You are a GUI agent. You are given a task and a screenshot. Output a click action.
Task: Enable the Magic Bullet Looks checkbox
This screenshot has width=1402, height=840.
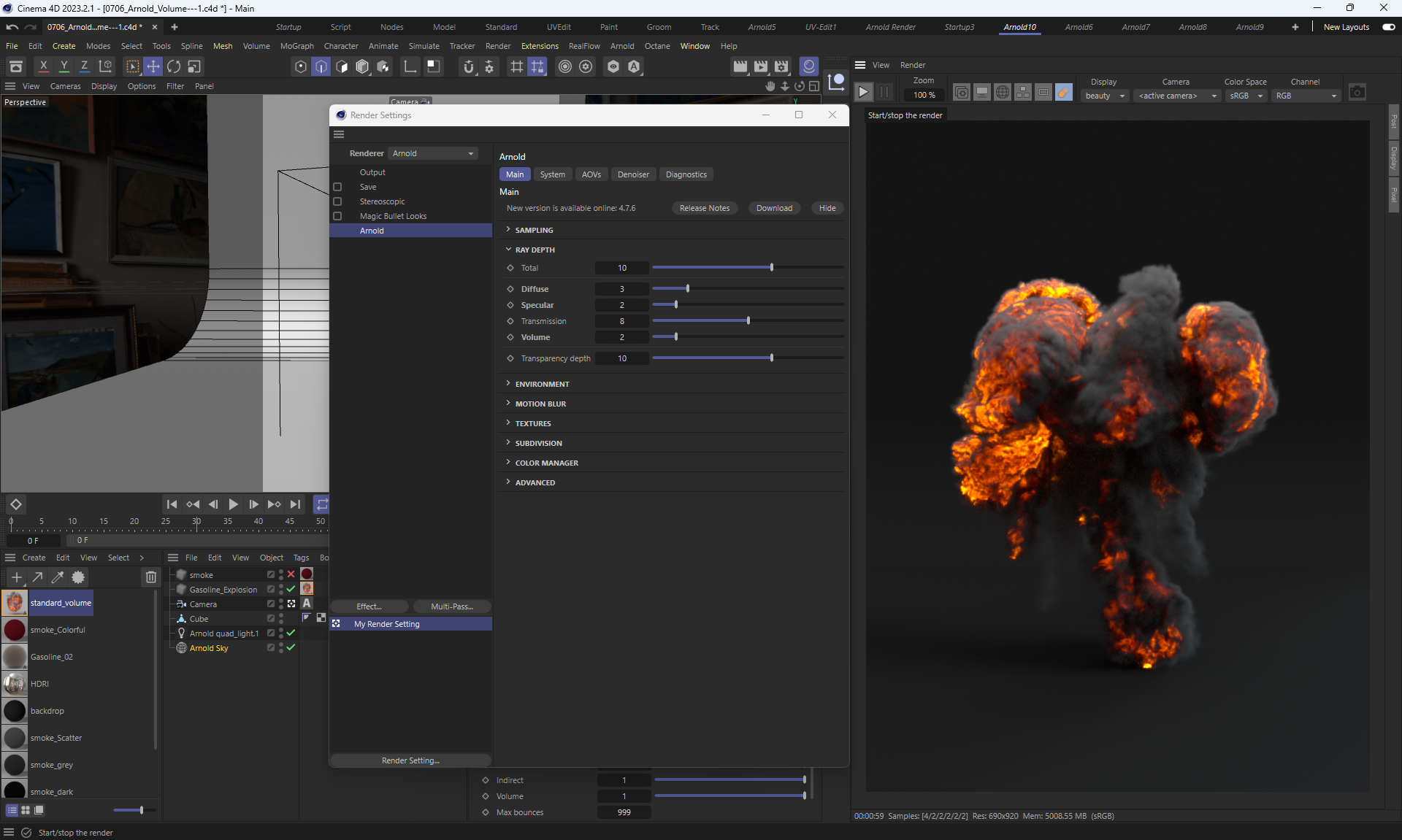click(x=337, y=216)
